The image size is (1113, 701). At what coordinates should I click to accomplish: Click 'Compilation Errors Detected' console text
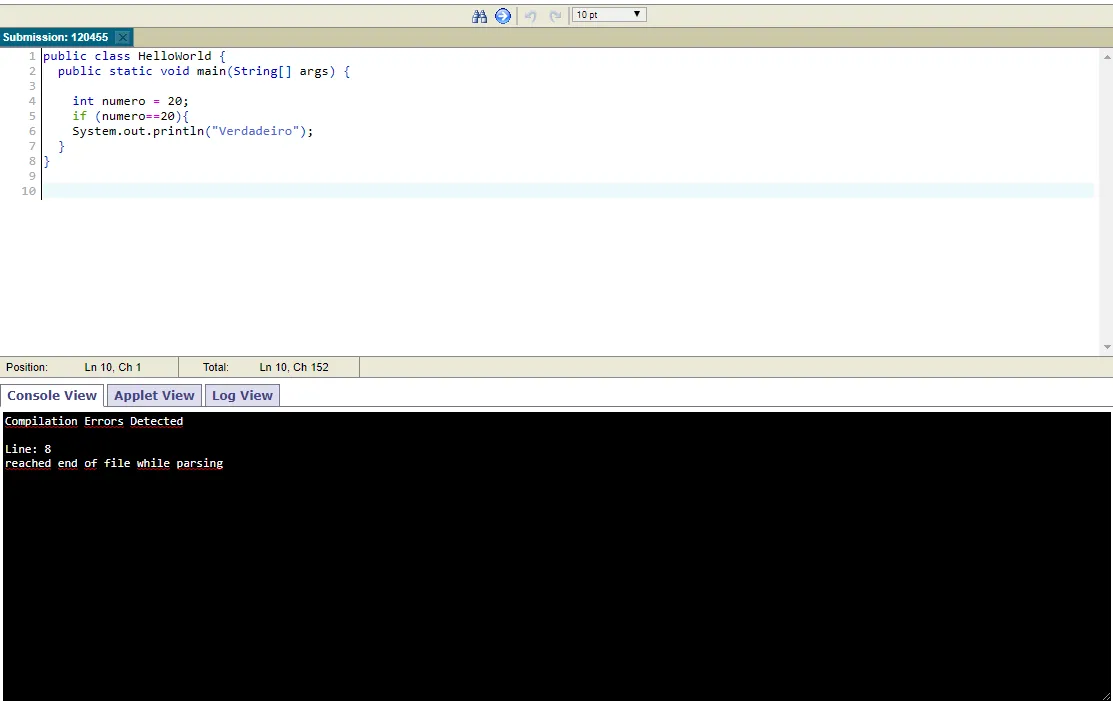tap(94, 421)
